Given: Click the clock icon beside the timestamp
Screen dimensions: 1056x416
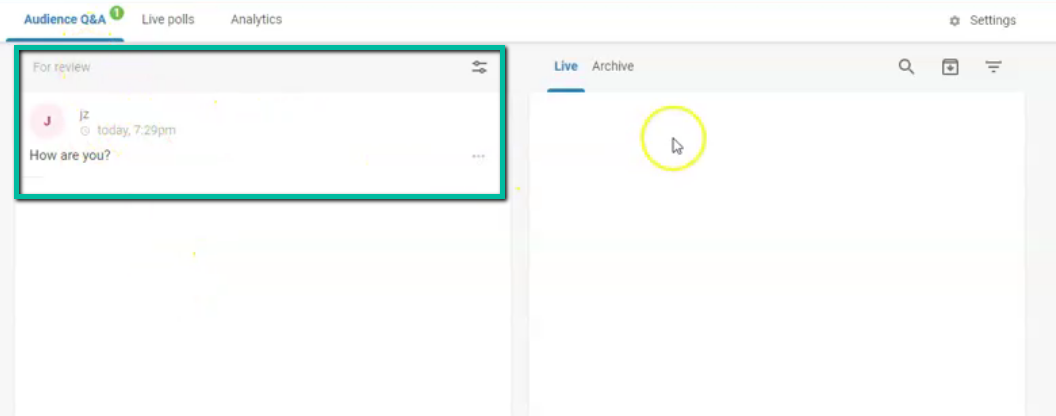Looking at the screenshot, I should [x=85, y=131].
